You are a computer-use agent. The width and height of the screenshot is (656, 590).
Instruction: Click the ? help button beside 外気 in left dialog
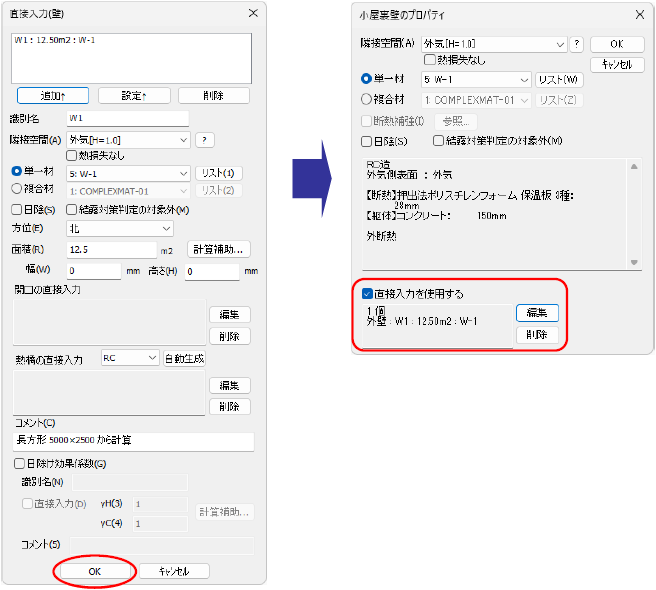(x=204, y=140)
